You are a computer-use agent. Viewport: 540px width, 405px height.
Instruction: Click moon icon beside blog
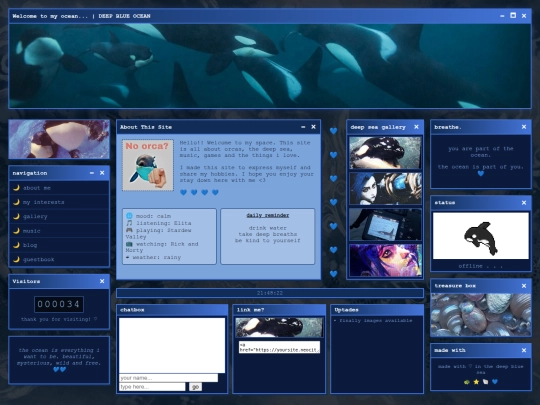(16, 245)
